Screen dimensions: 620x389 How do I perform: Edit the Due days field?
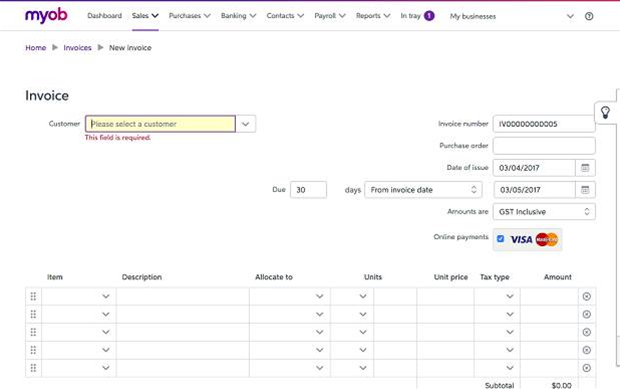coord(308,190)
